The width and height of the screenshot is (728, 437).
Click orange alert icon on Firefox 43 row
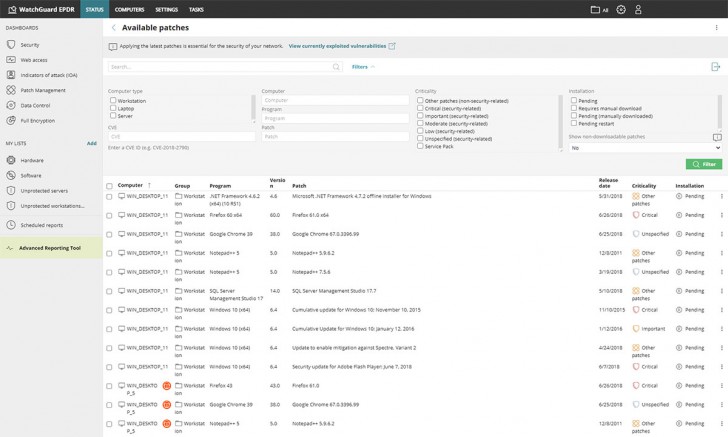click(167, 385)
